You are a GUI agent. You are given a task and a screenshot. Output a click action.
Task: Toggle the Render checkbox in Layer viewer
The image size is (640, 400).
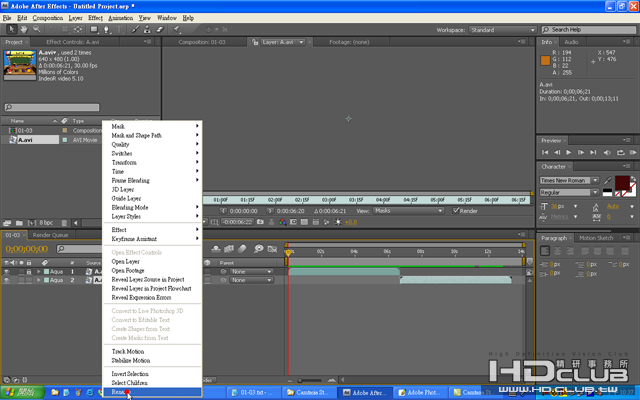coord(456,211)
